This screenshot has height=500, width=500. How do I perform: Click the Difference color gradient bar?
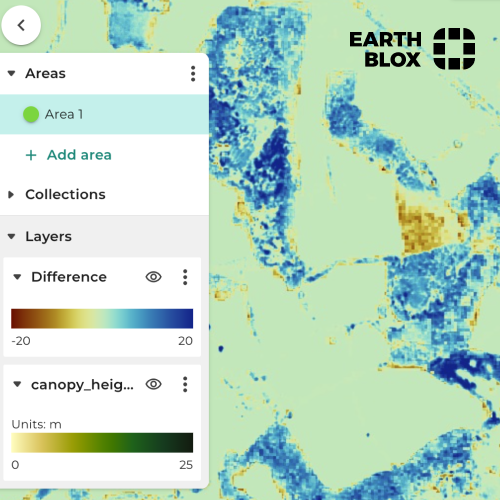[102, 319]
